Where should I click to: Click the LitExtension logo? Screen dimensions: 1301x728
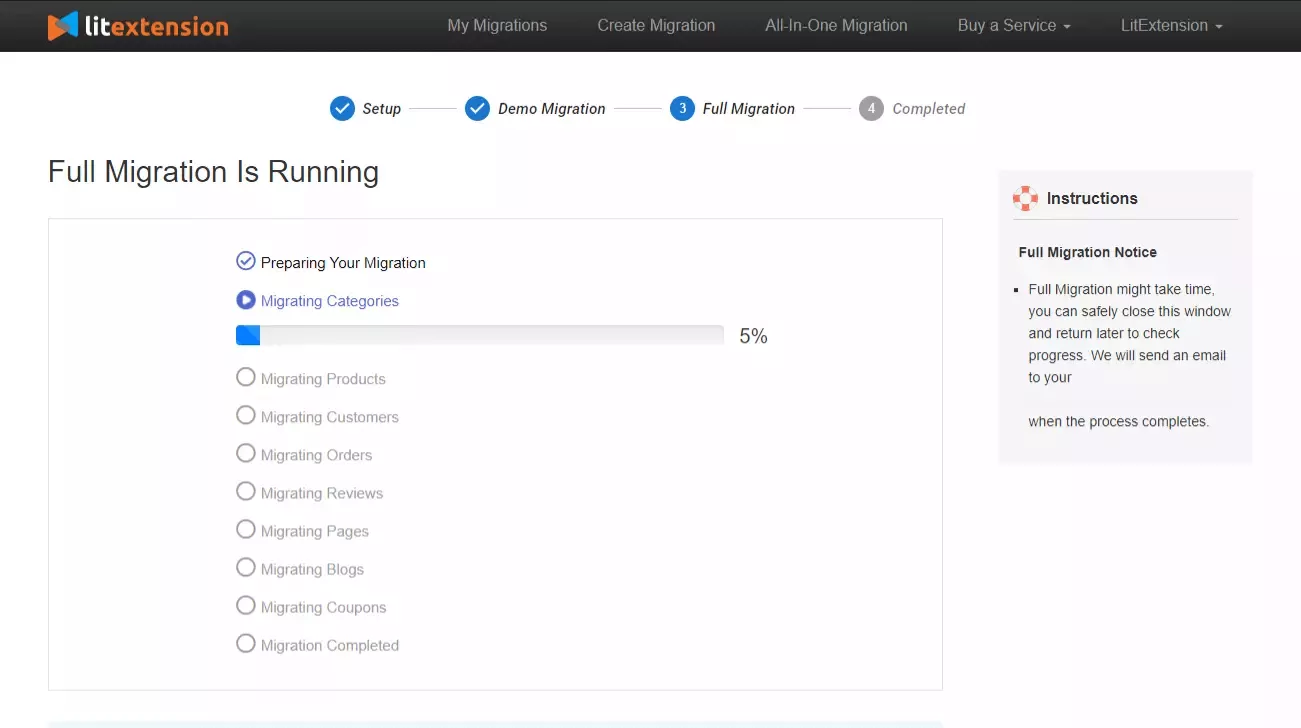coord(137,26)
